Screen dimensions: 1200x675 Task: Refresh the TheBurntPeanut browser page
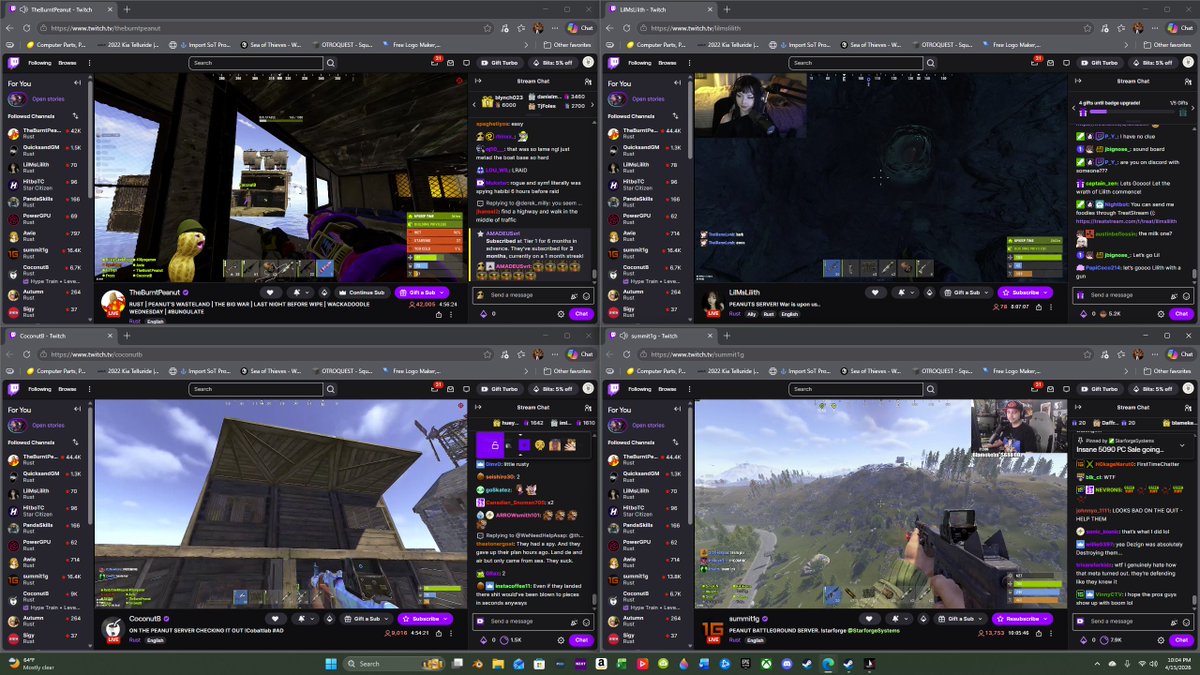click(25, 28)
